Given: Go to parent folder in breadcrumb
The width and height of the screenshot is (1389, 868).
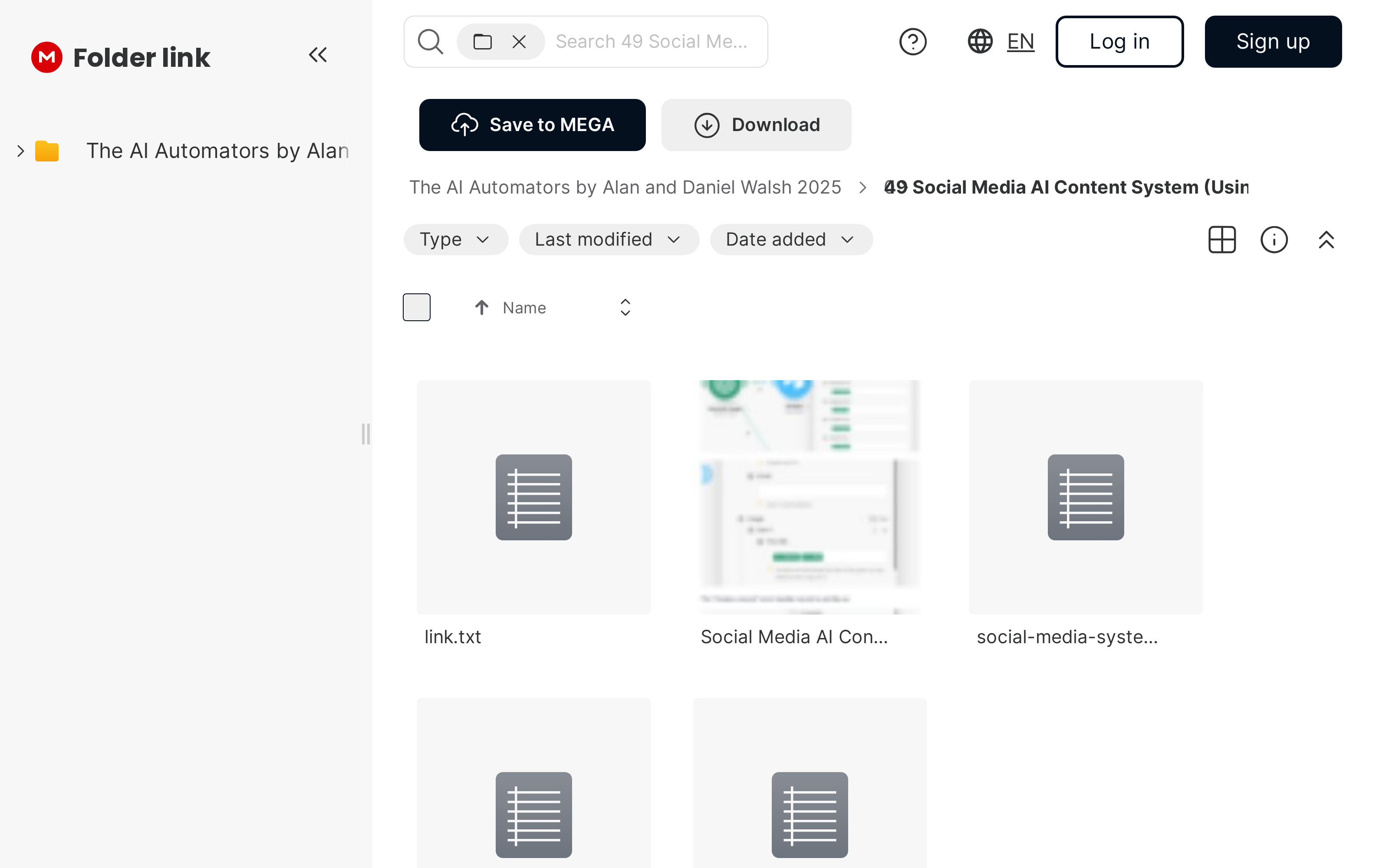Looking at the screenshot, I should pyautogui.click(x=625, y=187).
